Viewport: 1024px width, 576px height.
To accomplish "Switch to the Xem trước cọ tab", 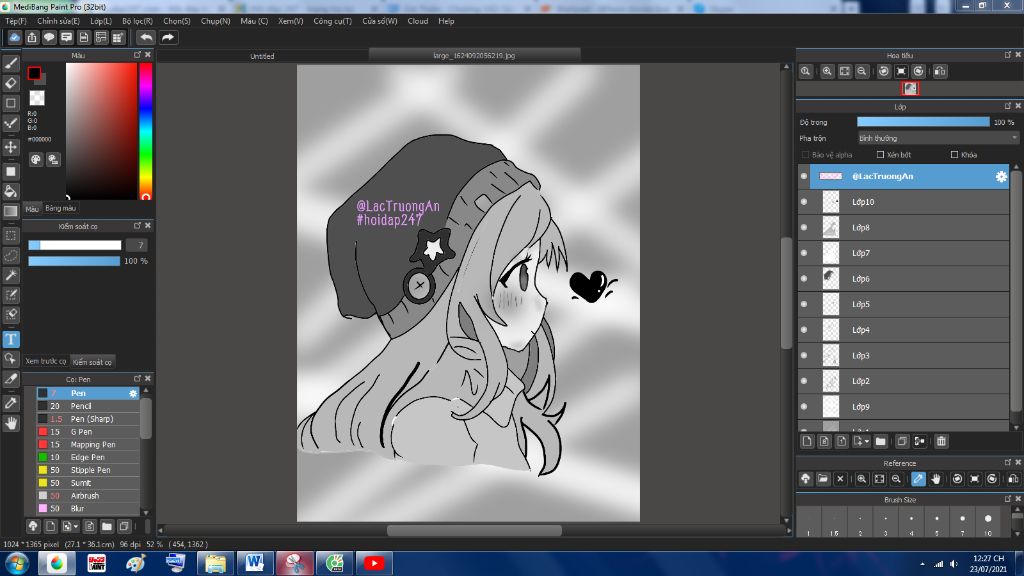I will pos(46,361).
